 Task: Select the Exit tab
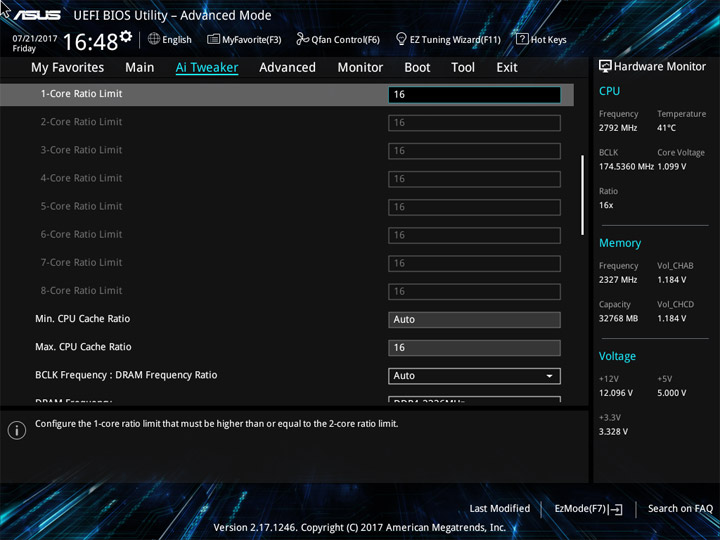tap(507, 68)
